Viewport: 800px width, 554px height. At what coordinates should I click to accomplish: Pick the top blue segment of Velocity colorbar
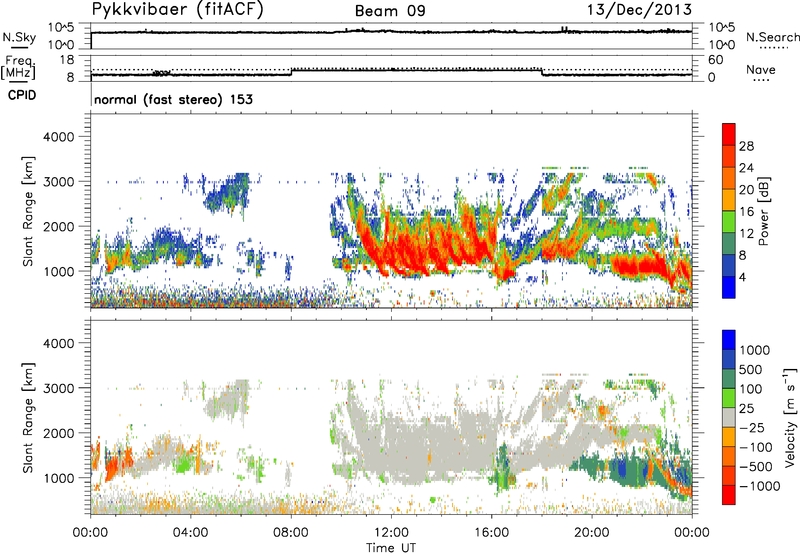[729, 340]
